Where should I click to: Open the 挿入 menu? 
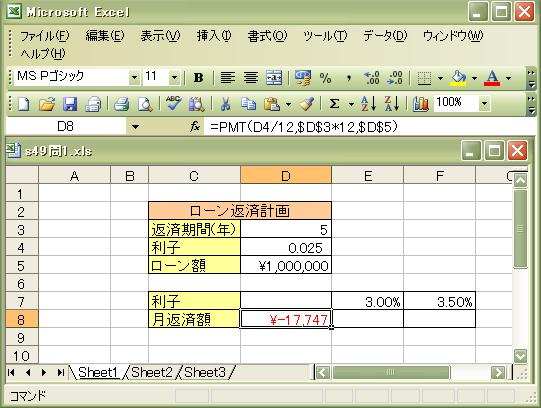(x=214, y=36)
